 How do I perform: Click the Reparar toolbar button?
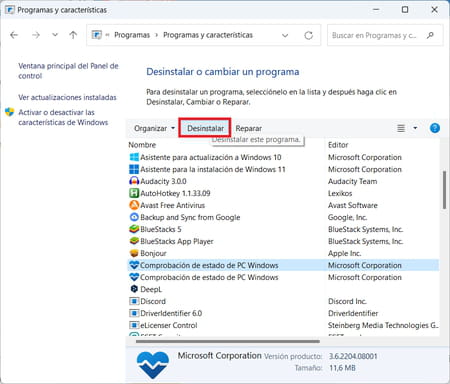pyautogui.click(x=249, y=128)
